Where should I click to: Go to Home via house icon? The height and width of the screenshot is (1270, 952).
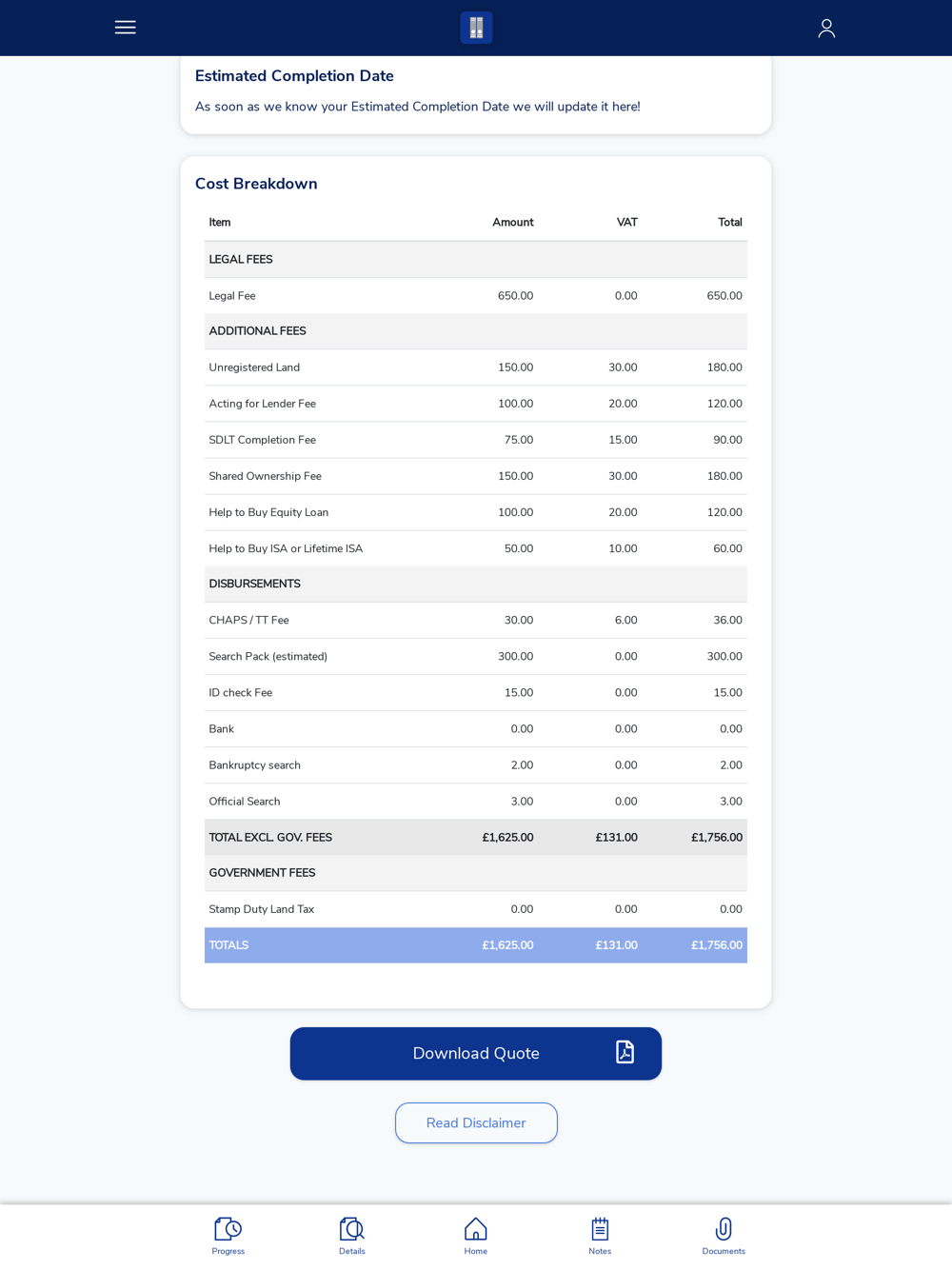pyautogui.click(x=476, y=1228)
